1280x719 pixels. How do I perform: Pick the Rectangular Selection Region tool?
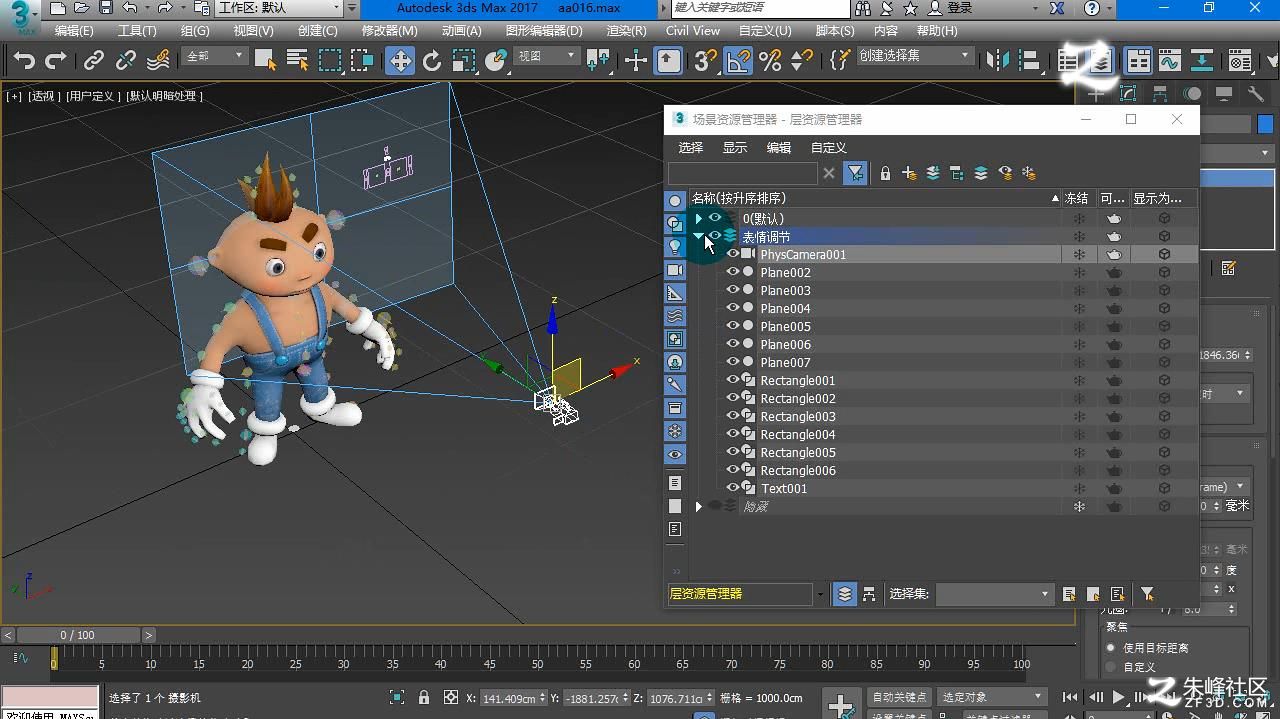[330, 61]
